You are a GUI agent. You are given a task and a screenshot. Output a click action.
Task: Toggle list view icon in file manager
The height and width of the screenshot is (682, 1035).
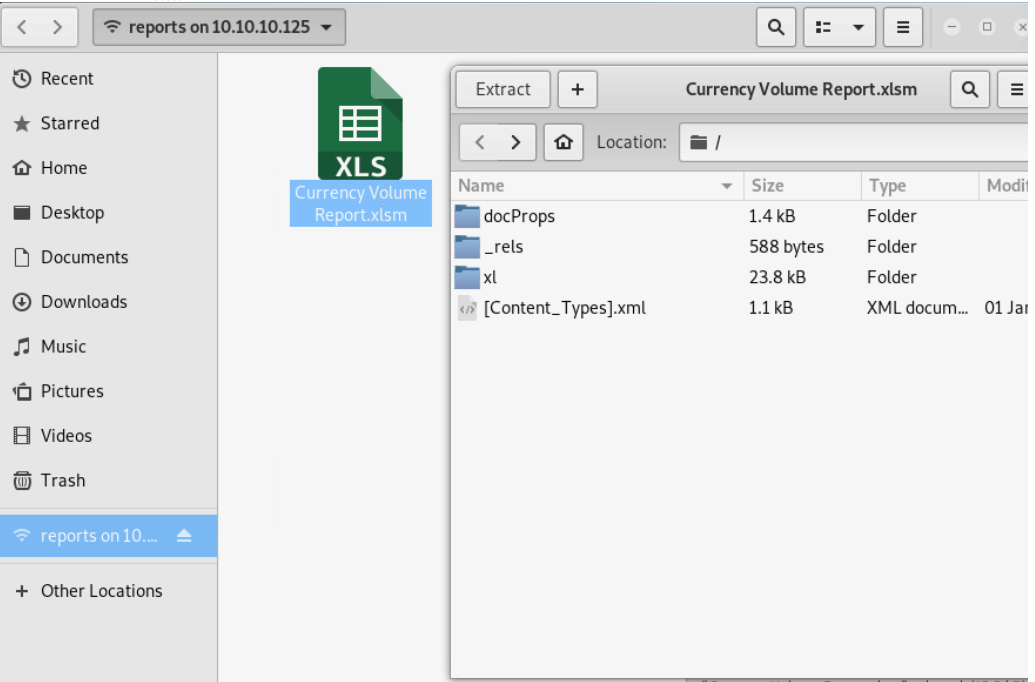pos(824,28)
